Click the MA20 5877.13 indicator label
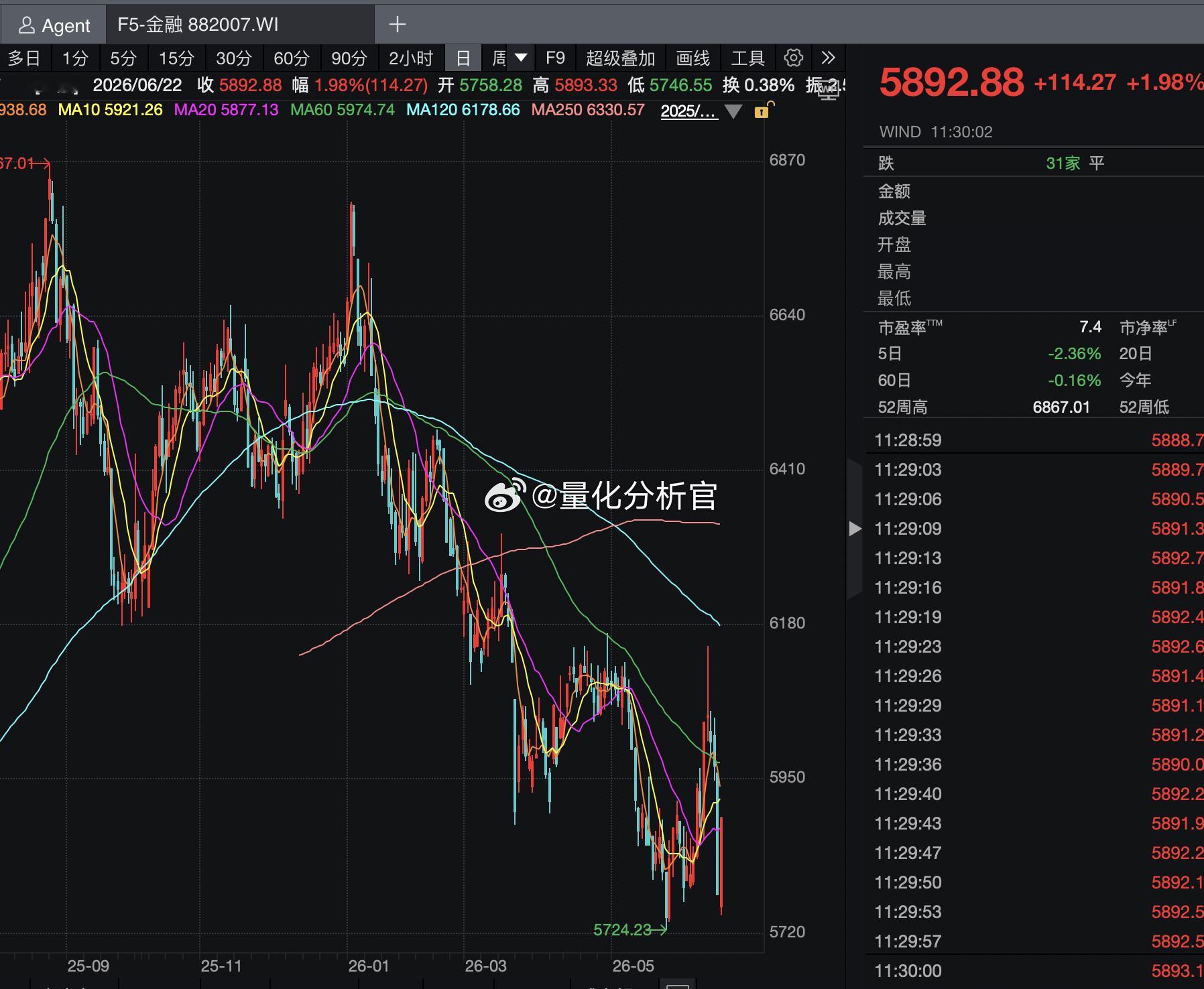The width and height of the screenshot is (1204, 989). [x=226, y=110]
